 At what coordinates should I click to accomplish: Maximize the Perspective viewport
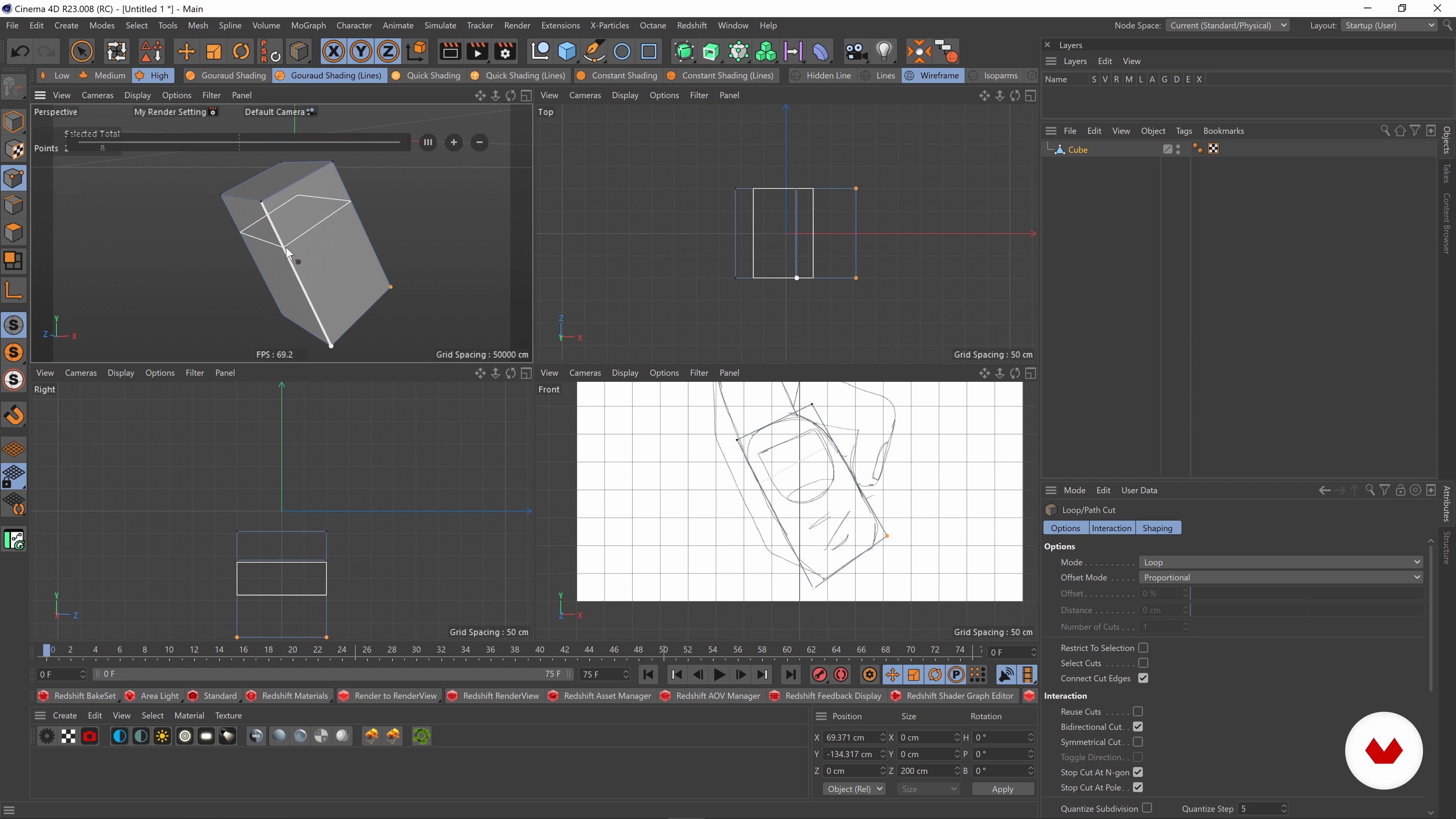[526, 96]
